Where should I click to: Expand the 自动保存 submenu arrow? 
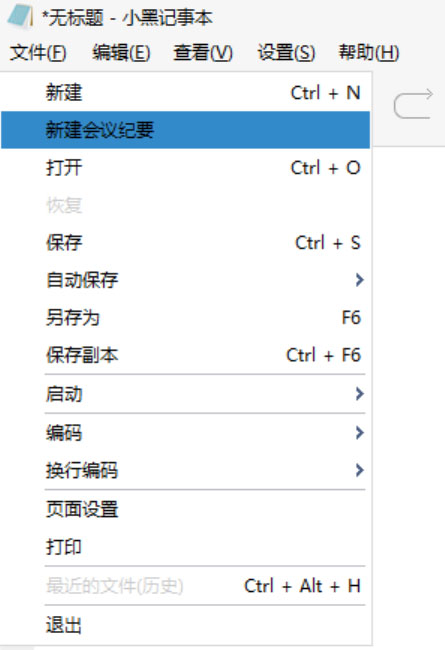point(360,280)
